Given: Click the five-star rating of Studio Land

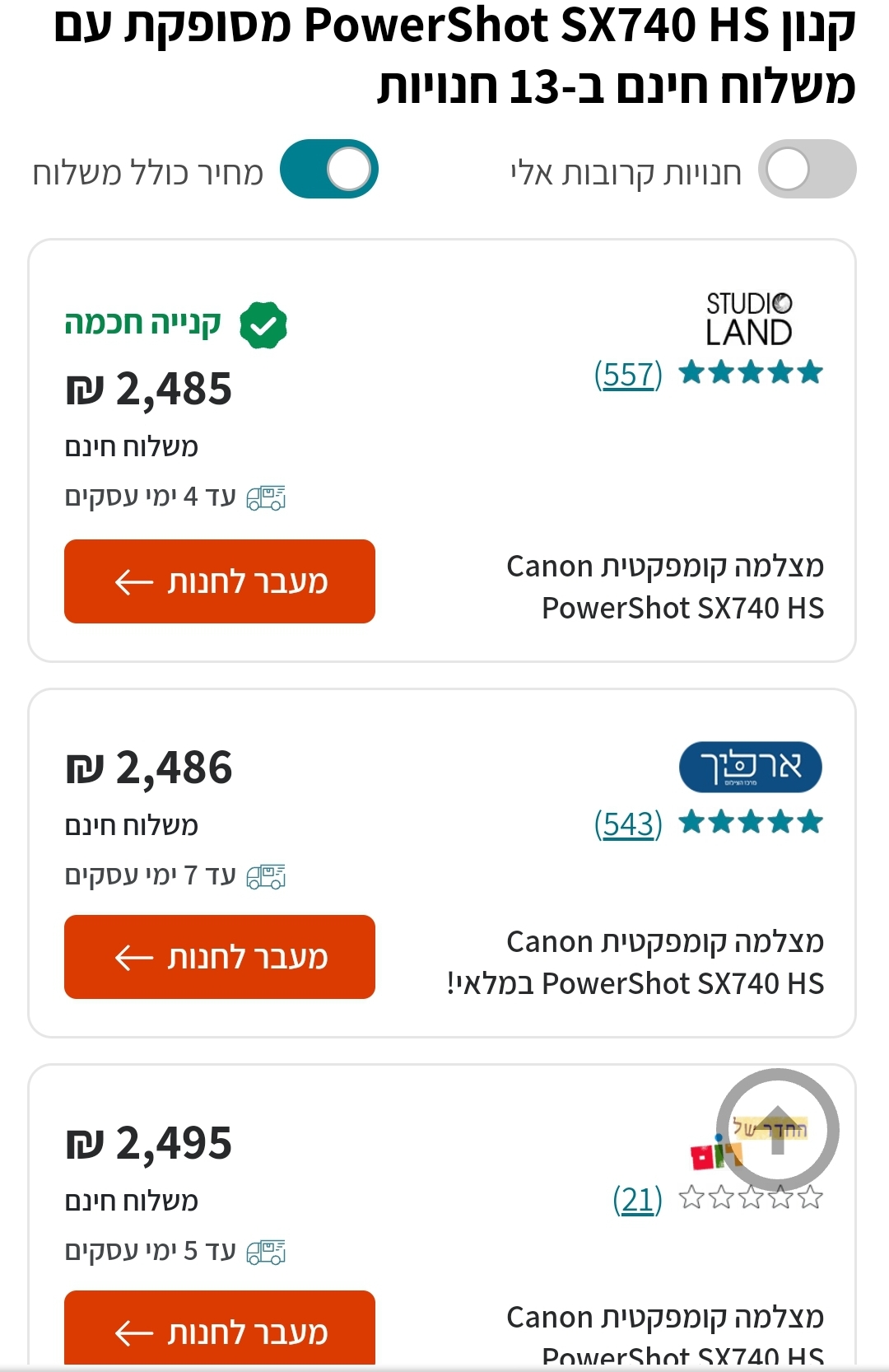Looking at the screenshot, I should [x=751, y=373].
